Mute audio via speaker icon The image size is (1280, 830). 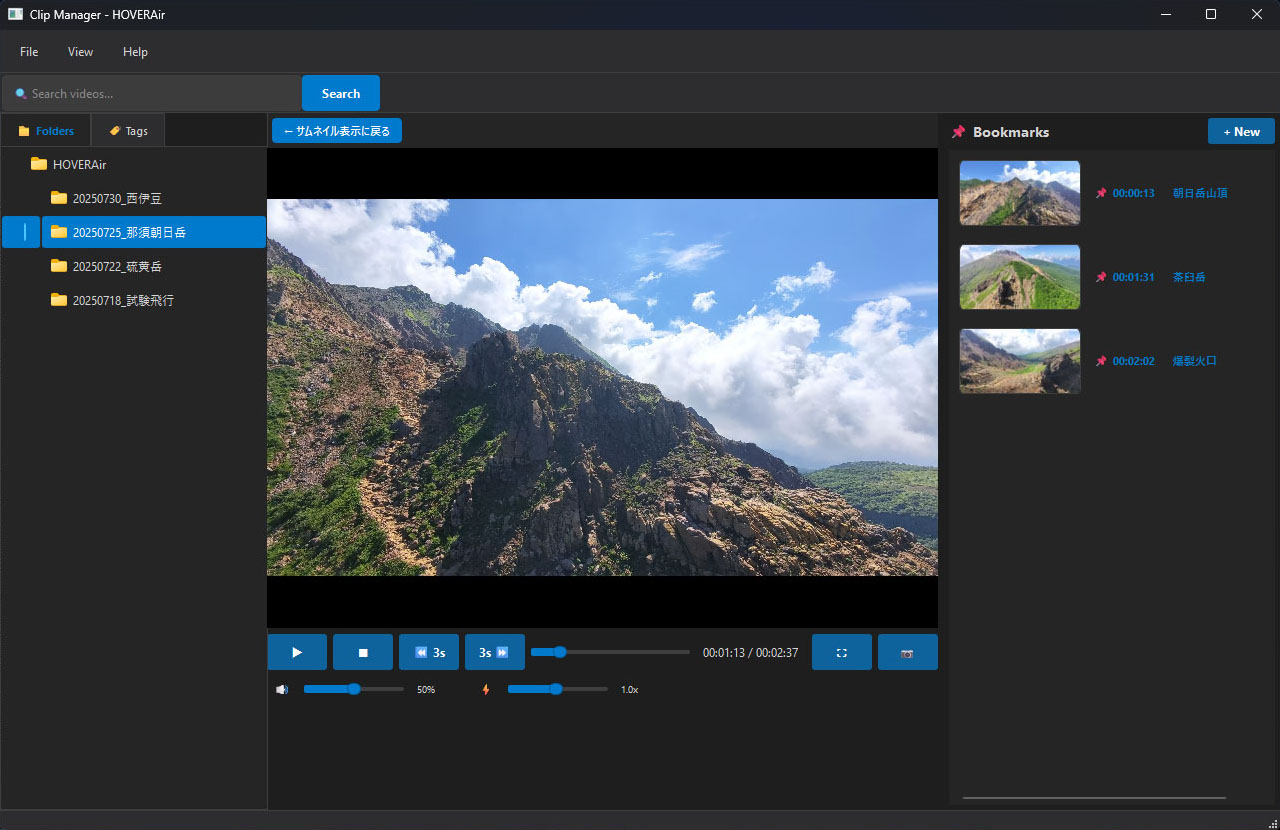[x=282, y=689]
